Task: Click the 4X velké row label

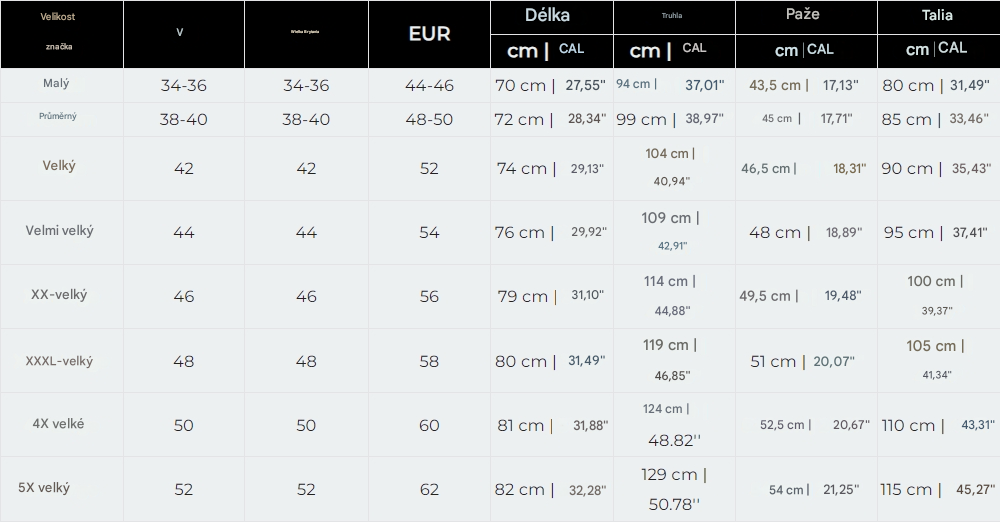Action: 59,424
